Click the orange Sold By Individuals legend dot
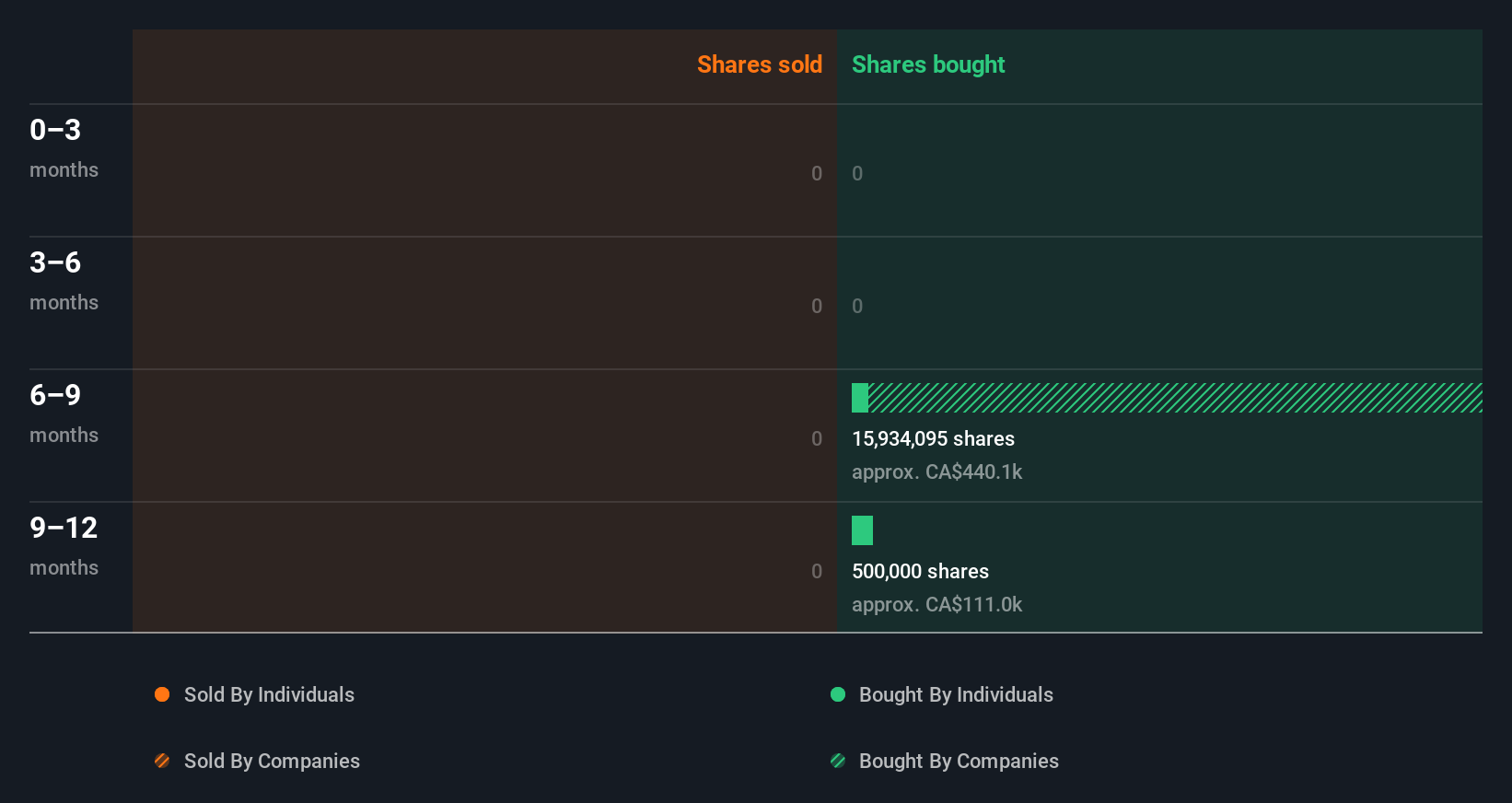 (x=162, y=694)
